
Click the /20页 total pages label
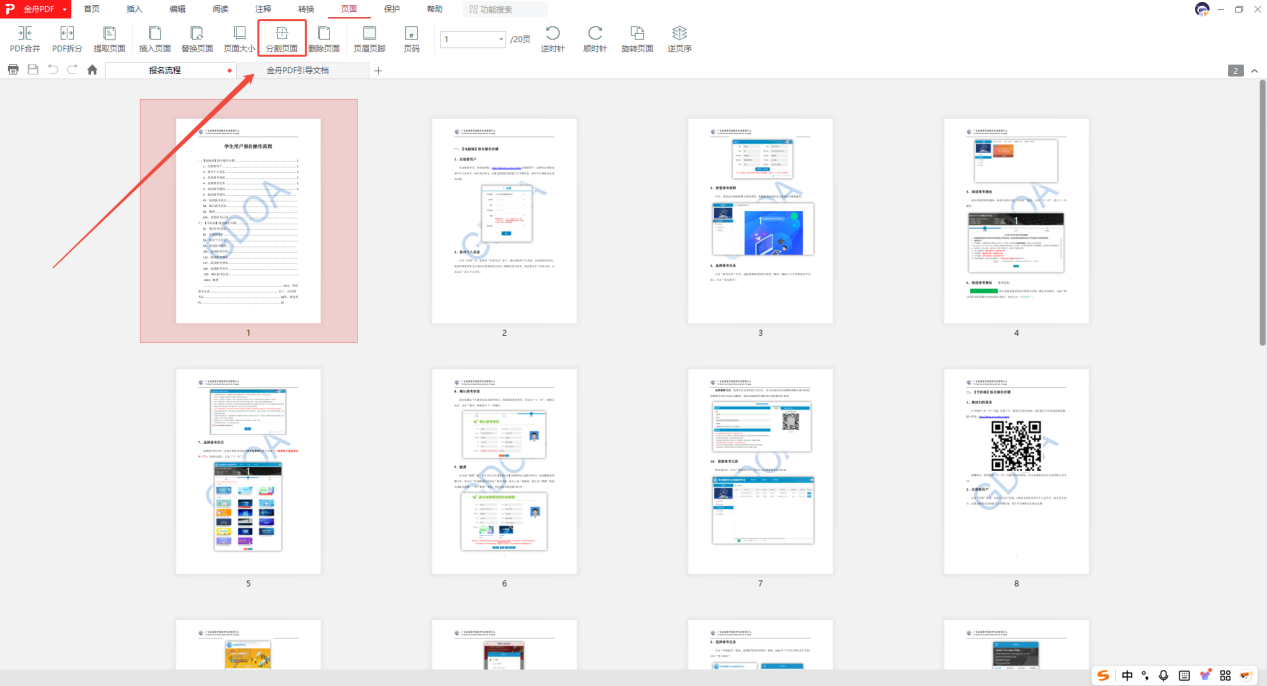coord(520,39)
